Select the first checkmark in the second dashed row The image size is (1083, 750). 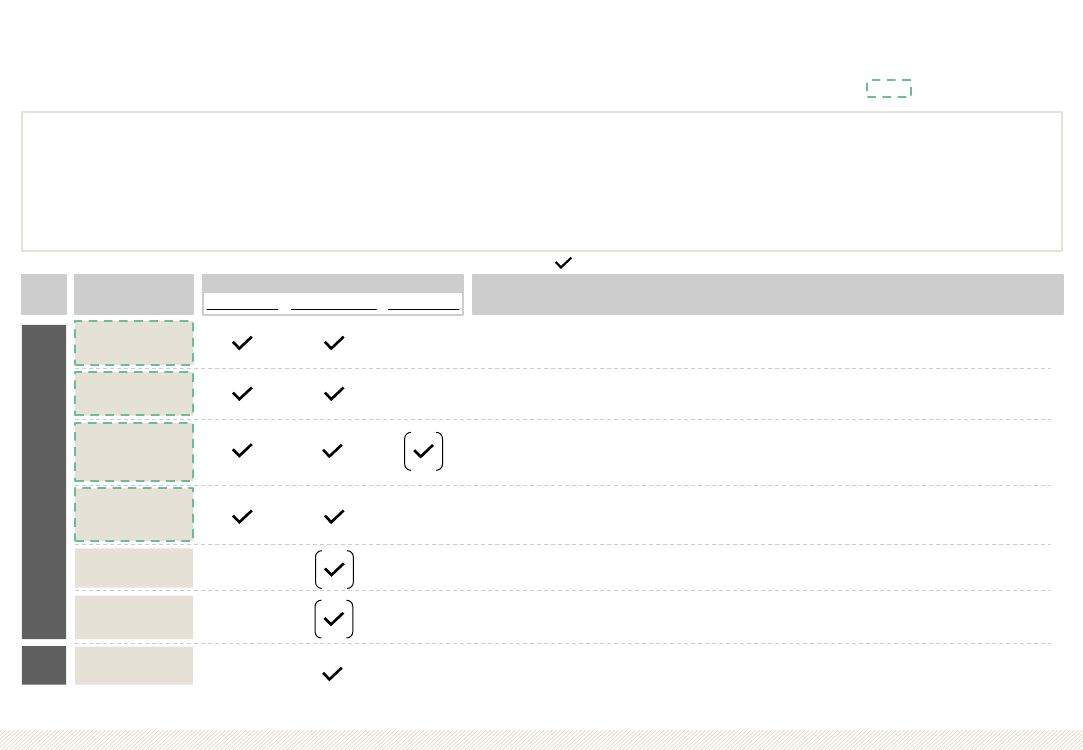point(242,394)
